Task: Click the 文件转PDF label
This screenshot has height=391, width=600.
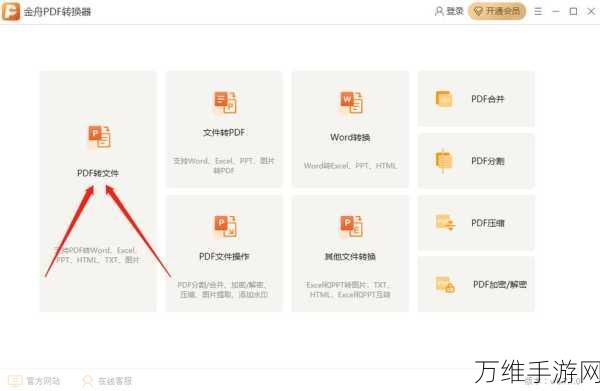Action: click(224, 133)
